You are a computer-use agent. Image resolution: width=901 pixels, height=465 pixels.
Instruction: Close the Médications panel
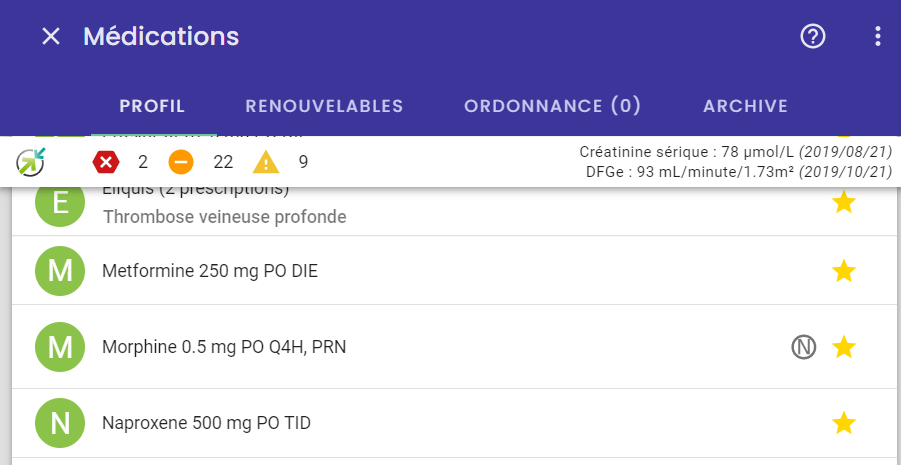51,37
